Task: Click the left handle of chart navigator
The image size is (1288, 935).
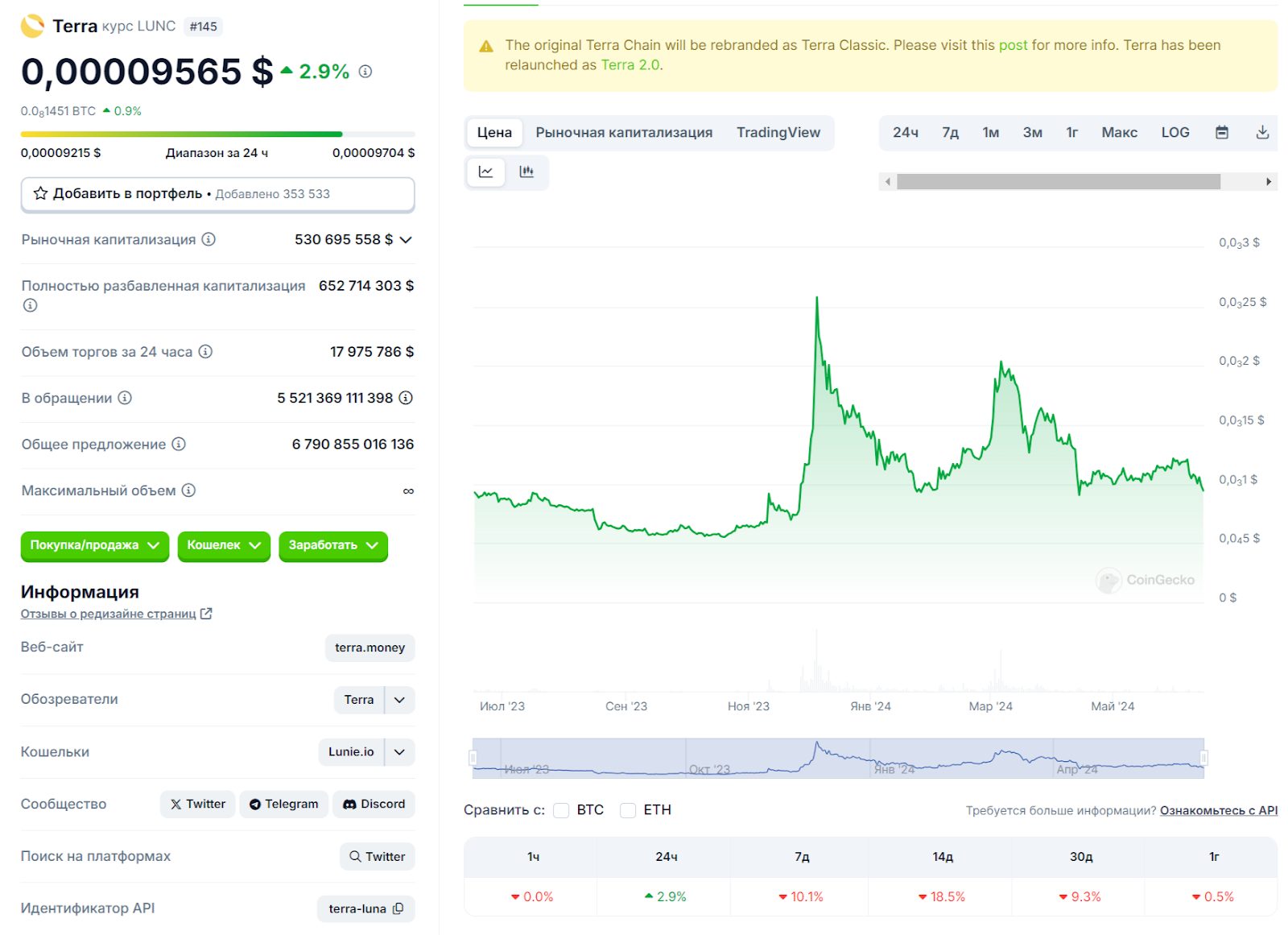Action: coord(473,758)
